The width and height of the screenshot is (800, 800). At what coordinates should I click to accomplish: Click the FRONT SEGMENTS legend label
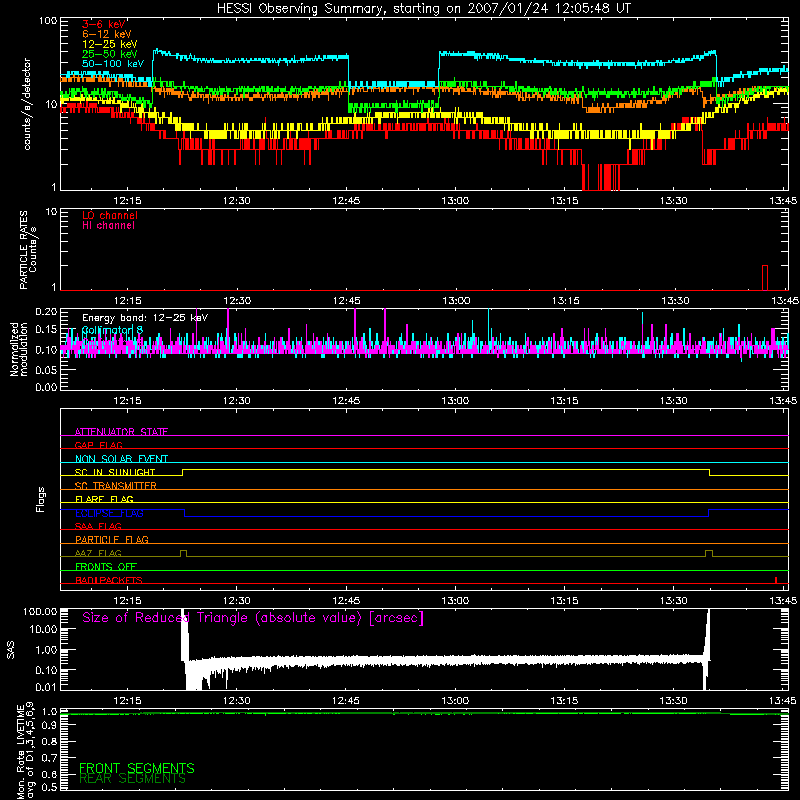(x=137, y=768)
